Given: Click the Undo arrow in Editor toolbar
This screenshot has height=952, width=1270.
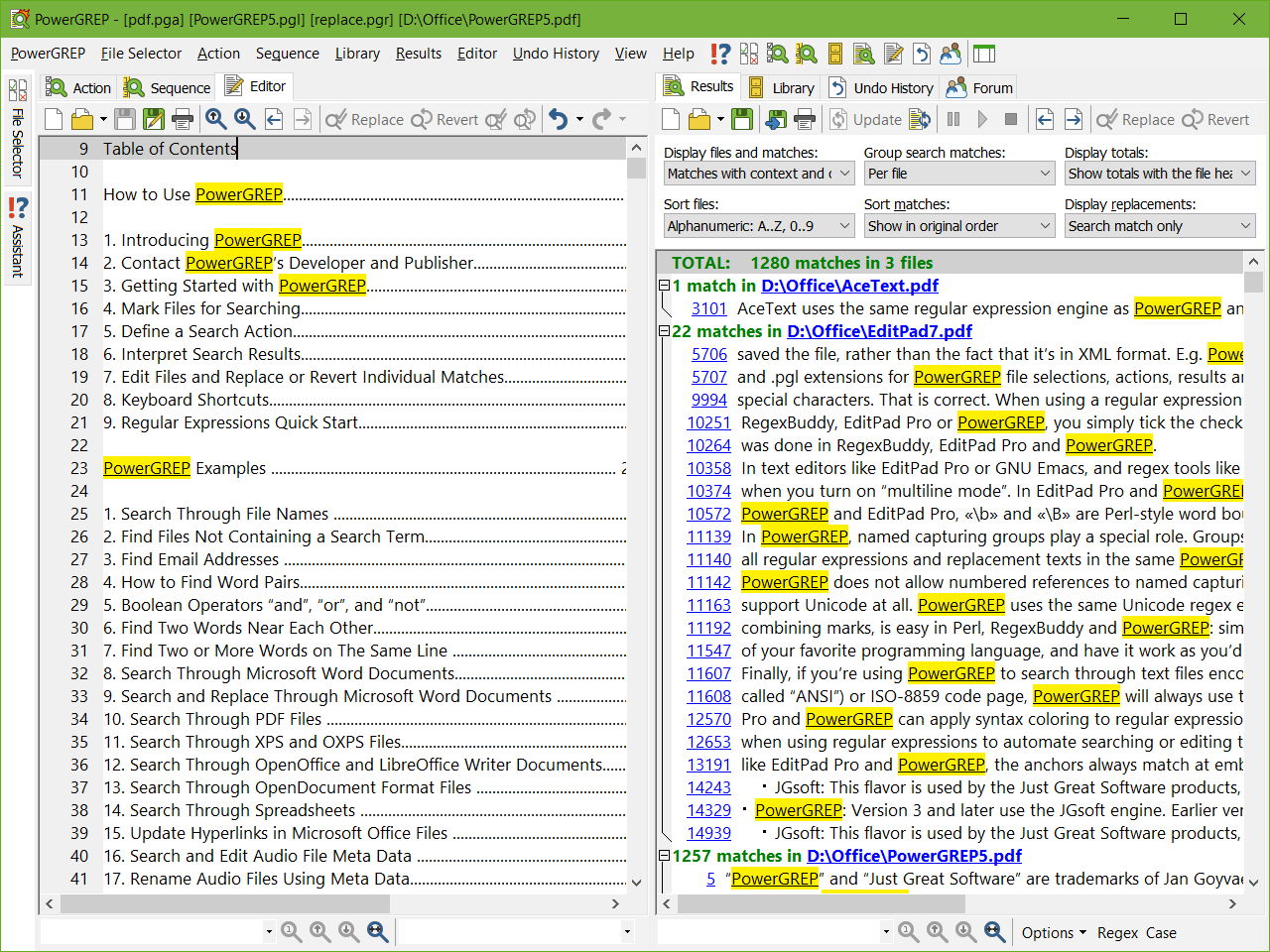Looking at the screenshot, I should tap(559, 120).
